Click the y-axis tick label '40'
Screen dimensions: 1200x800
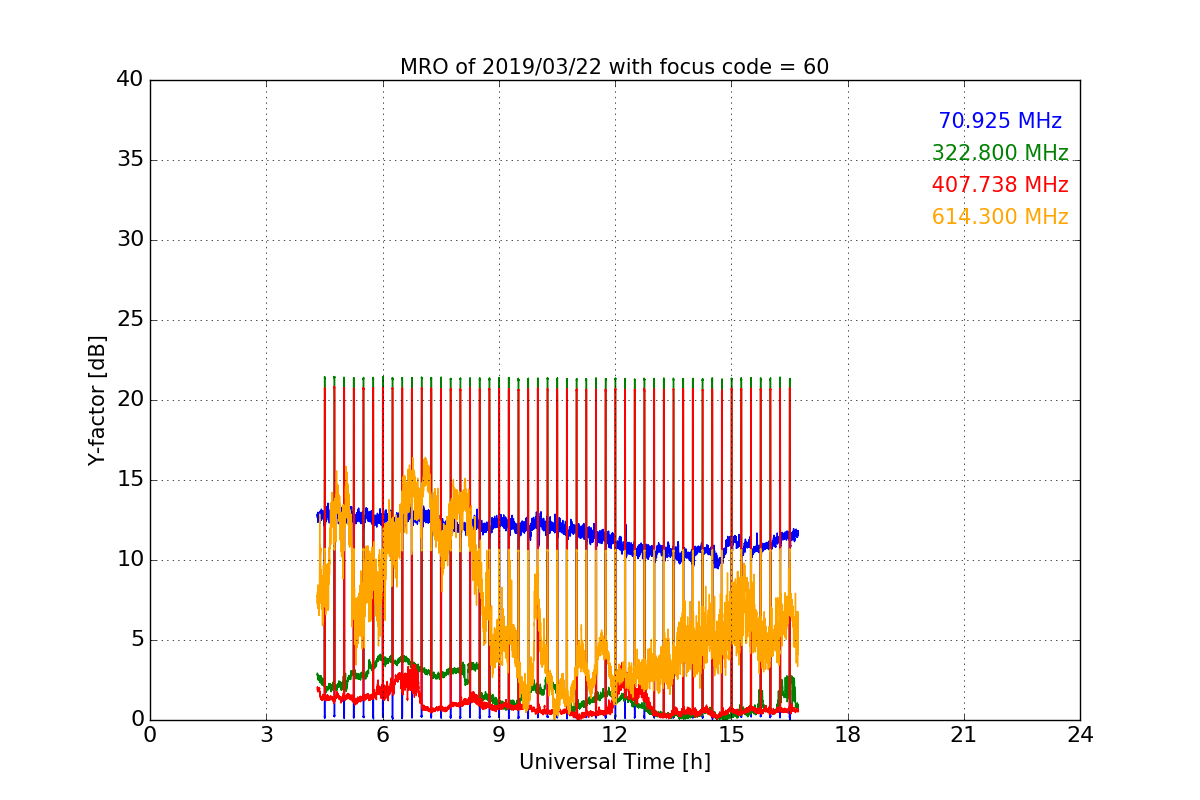click(x=129, y=80)
